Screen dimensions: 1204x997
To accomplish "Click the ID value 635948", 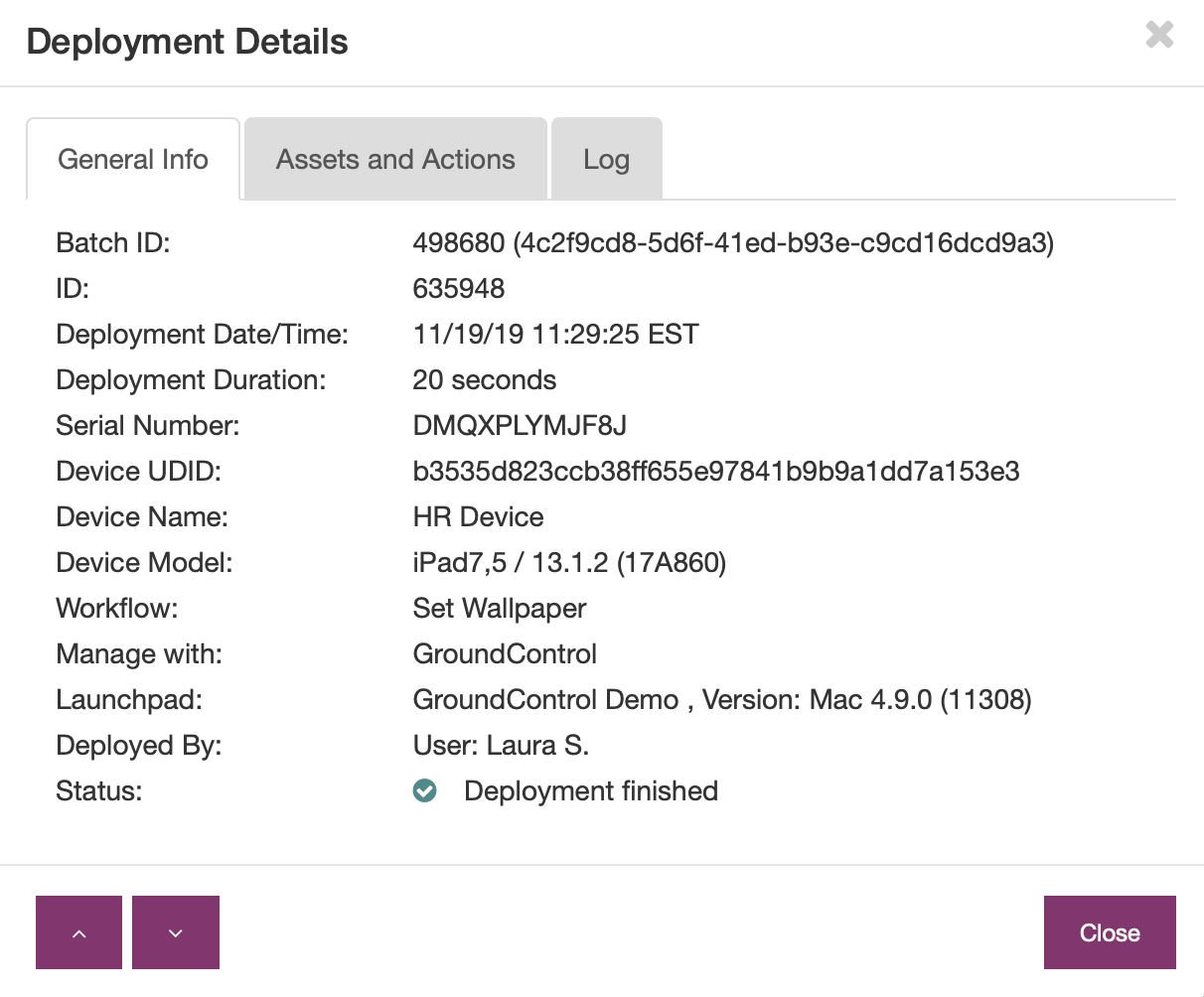I will point(459,289).
